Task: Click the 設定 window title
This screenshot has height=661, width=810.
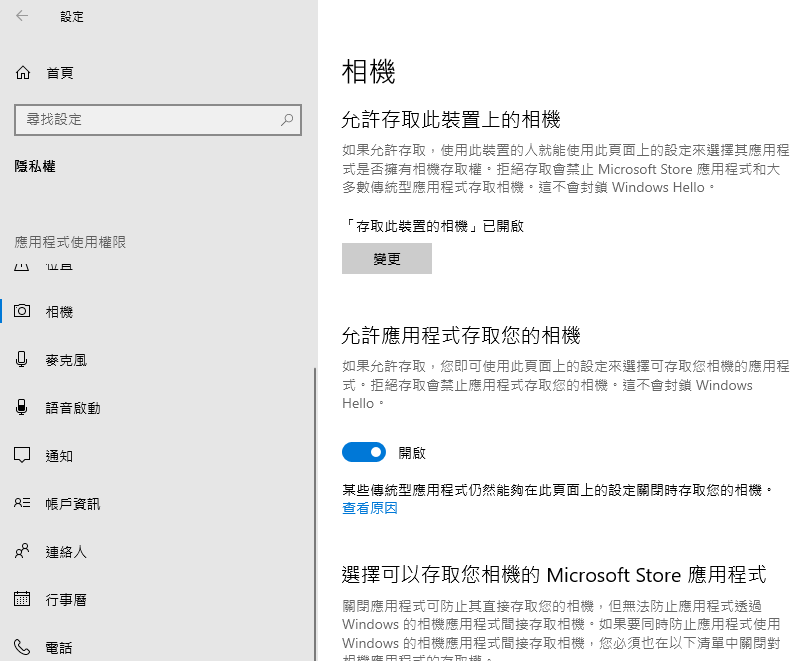Action: [72, 17]
